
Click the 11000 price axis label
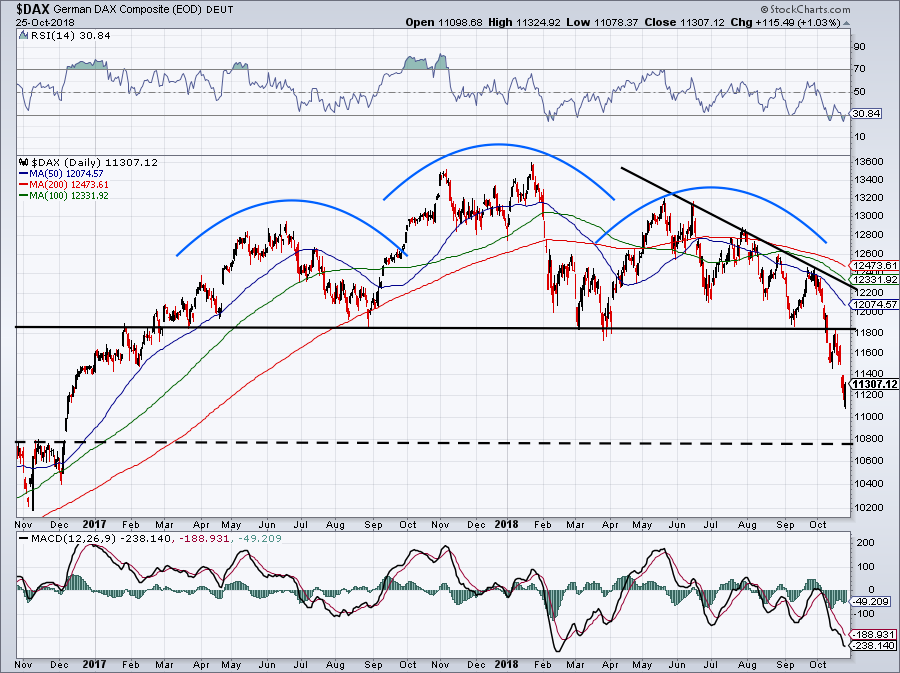point(867,417)
